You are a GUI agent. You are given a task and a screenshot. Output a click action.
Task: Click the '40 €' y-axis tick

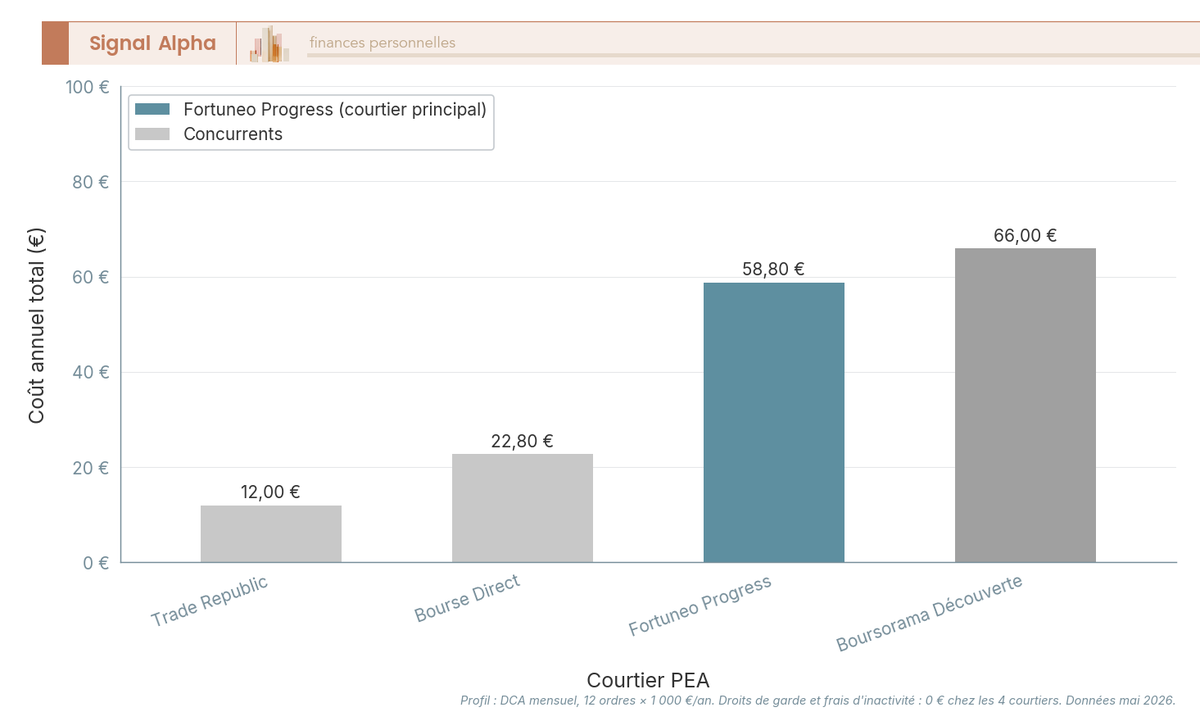(x=92, y=372)
